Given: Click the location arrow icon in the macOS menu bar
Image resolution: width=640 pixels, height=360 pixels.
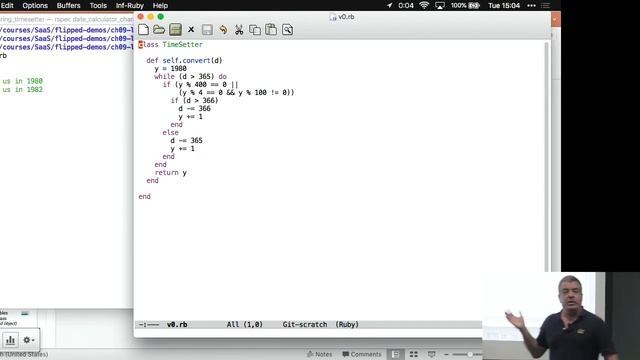Looking at the screenshot, I should [389, 5].
